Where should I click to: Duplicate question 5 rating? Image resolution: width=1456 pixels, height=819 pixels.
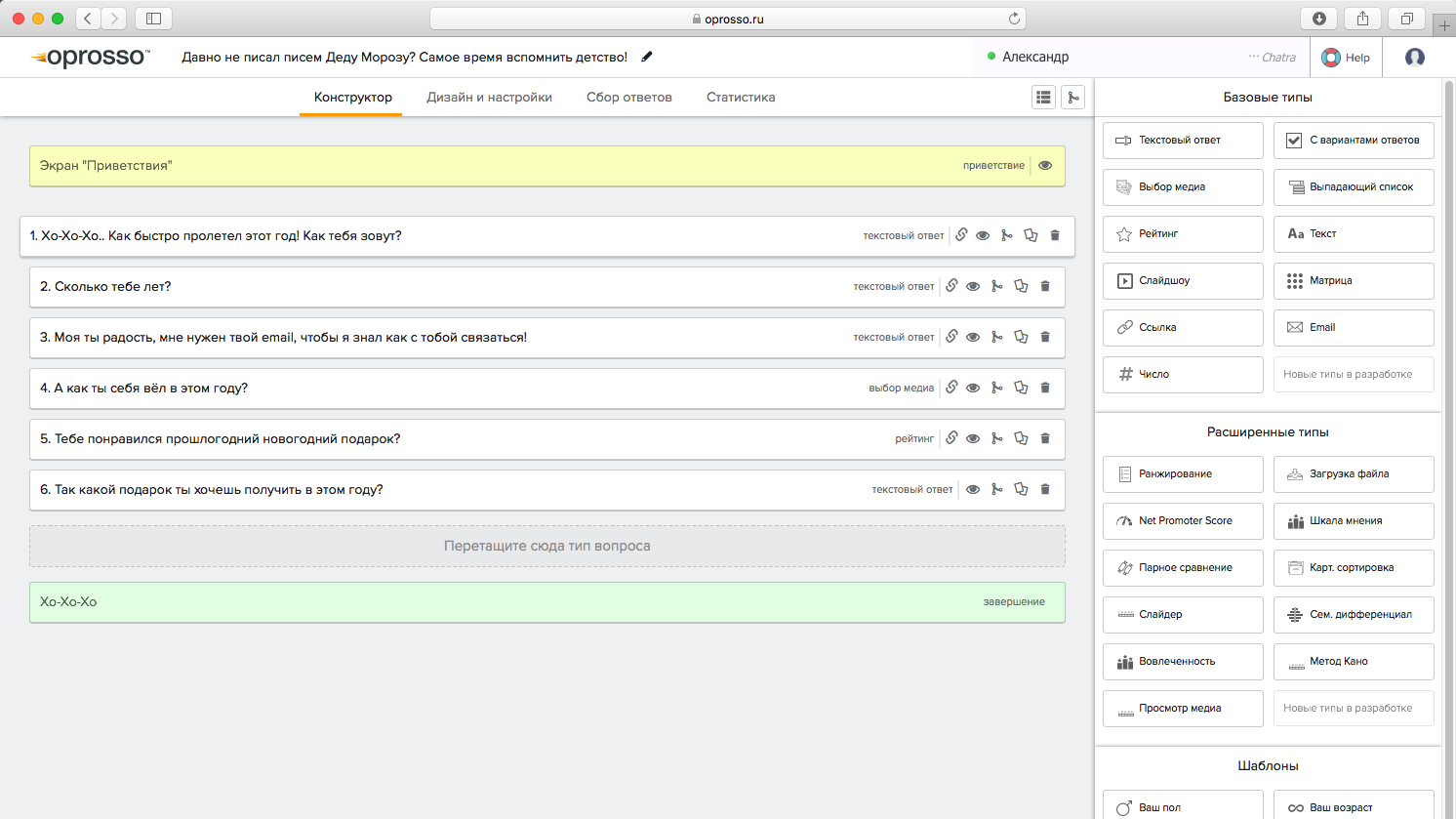pyautogui.click(x=1021, y=438)
